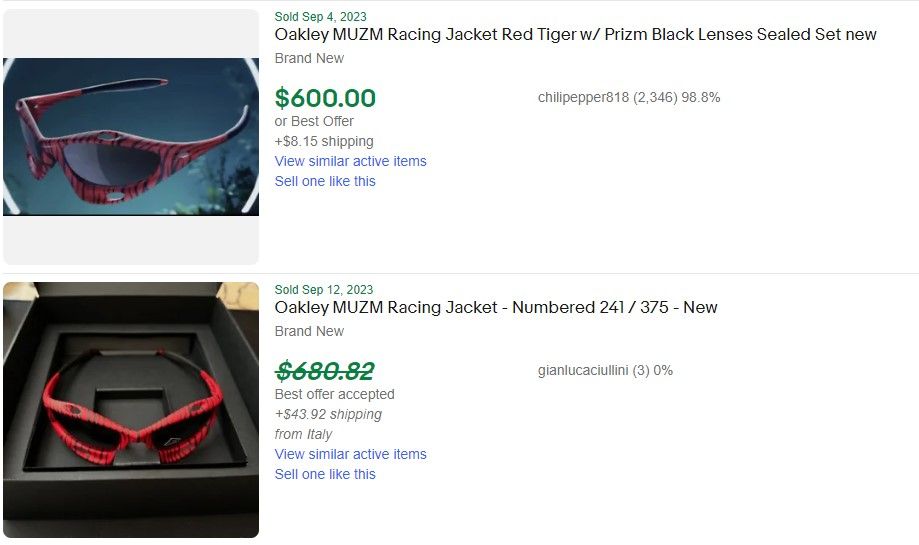Click the struck-through $680.82 price
The height and width of the screenshot is (545, 919).
[x=325, y=371]
